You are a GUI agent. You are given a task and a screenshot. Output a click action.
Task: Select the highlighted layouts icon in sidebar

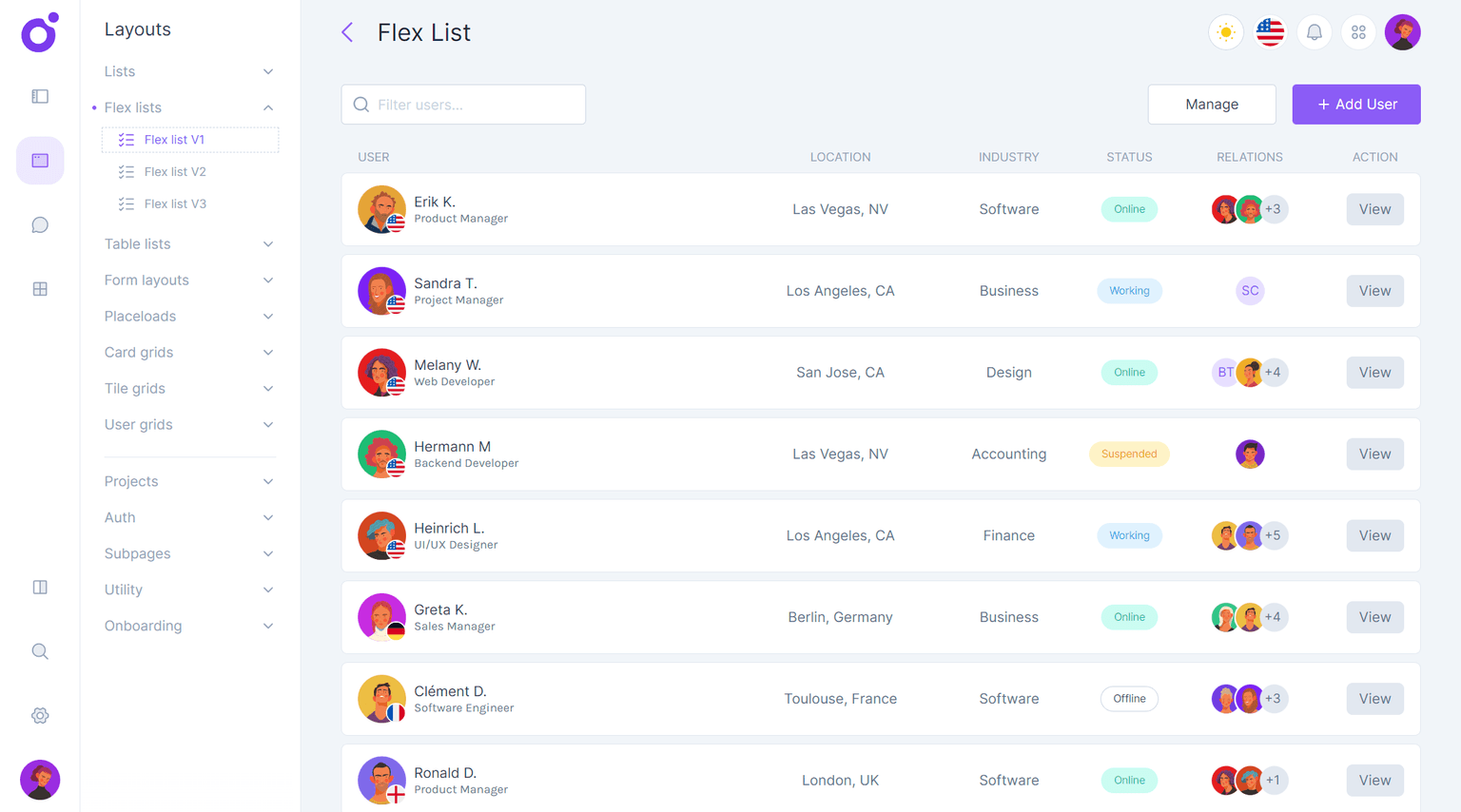tap(39, 160)
